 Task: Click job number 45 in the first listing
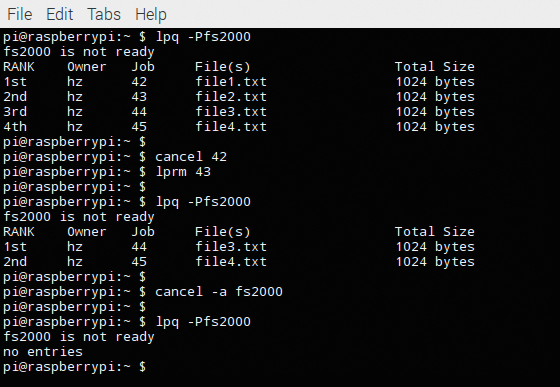[139, 127]
